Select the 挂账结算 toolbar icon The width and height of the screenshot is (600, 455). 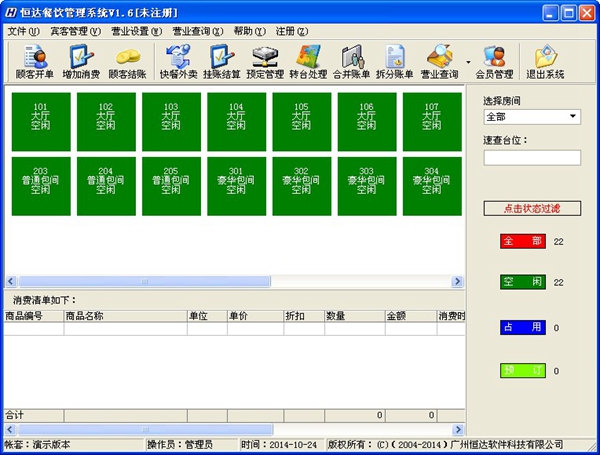222,62
